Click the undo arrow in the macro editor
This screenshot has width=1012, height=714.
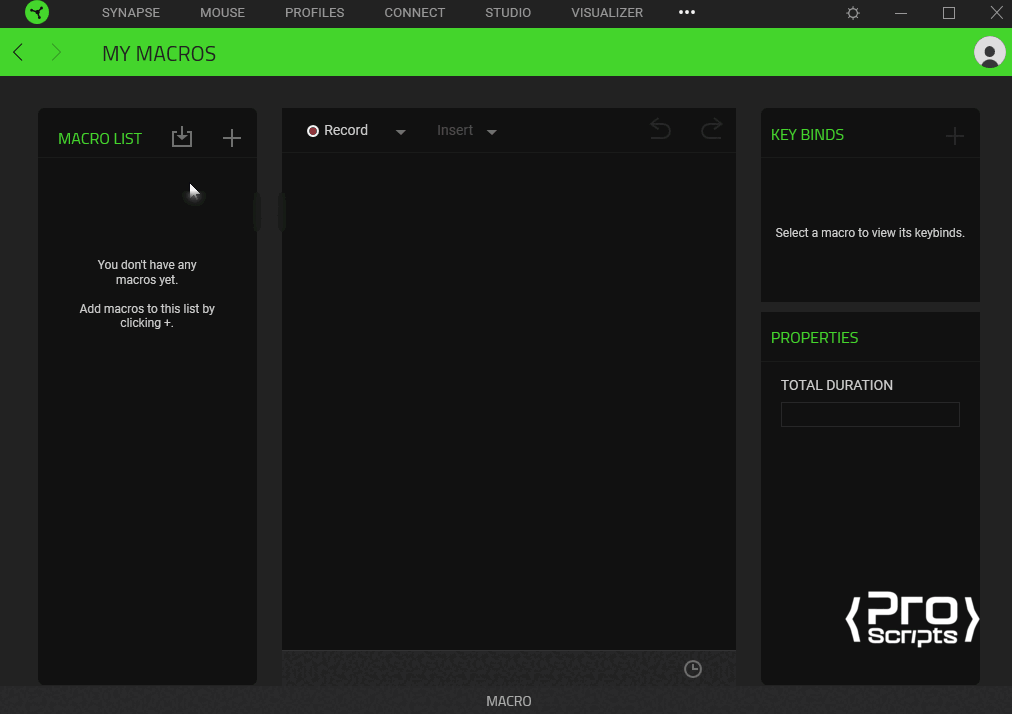(x=660, y=129)
